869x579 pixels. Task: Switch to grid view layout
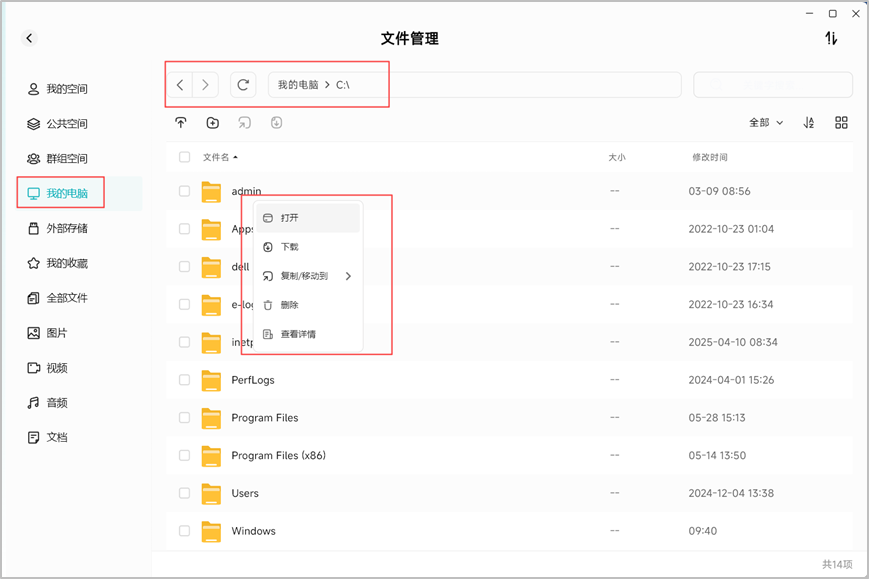pos(841,122)
